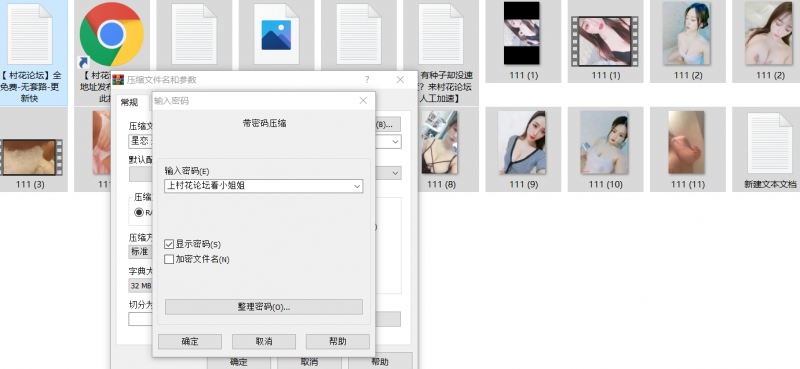Click '帮助' in the '压缩文件名和参数' window

click(x=380, y=362)
